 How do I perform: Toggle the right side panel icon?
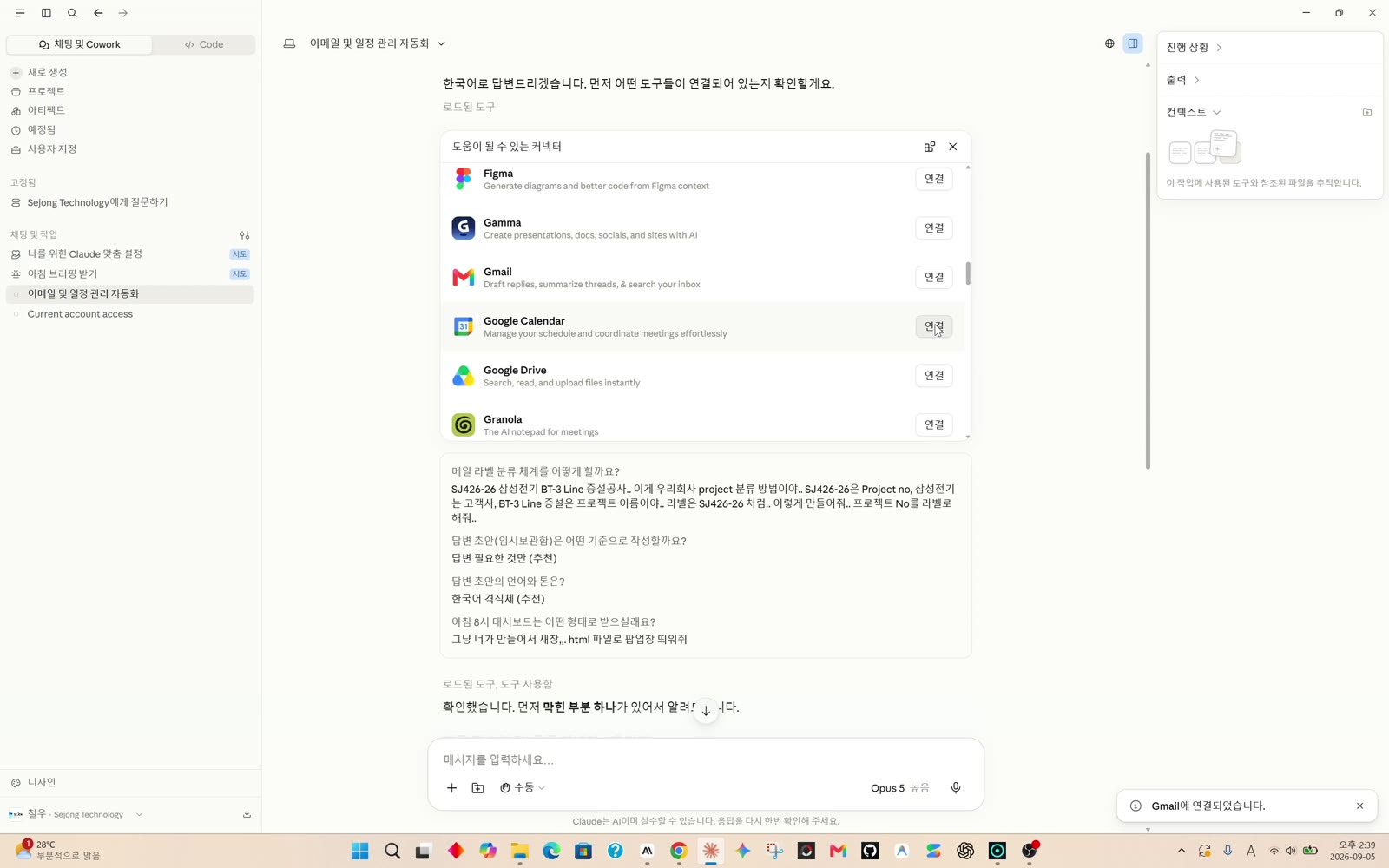click(1133, 43)
